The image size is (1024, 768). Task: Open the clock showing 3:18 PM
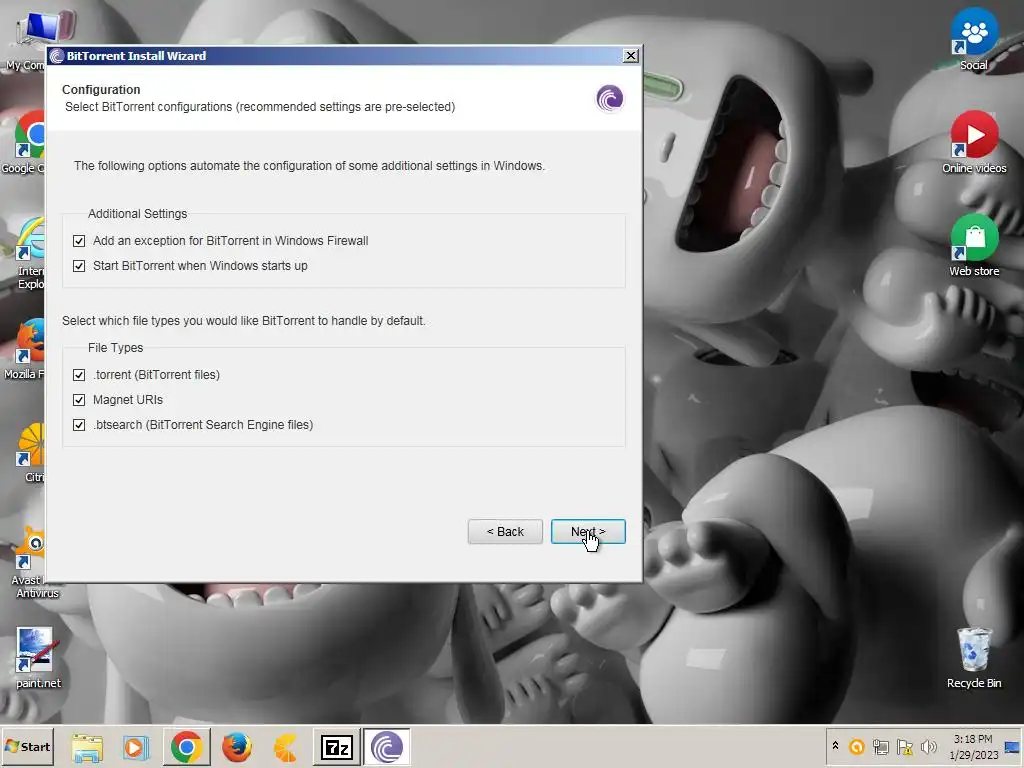[x=974, y=747]
